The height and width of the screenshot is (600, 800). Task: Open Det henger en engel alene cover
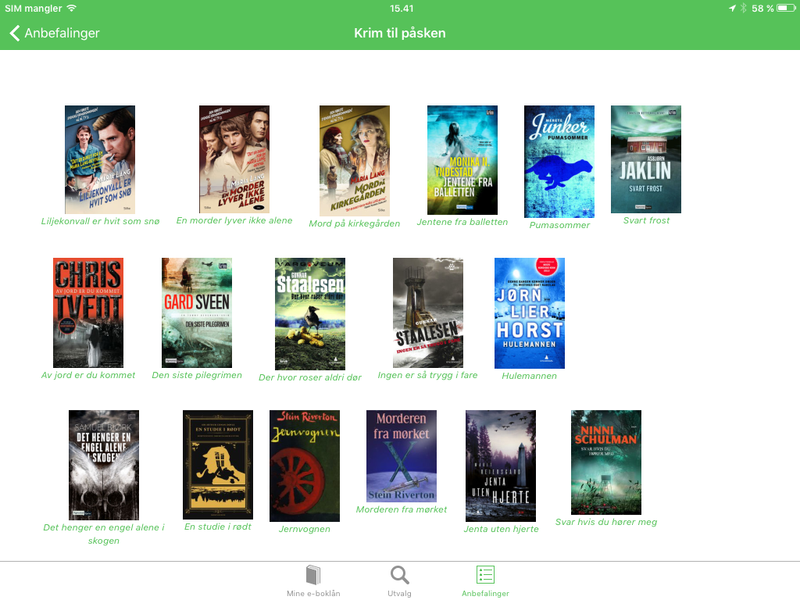click(x=104, y=465)
